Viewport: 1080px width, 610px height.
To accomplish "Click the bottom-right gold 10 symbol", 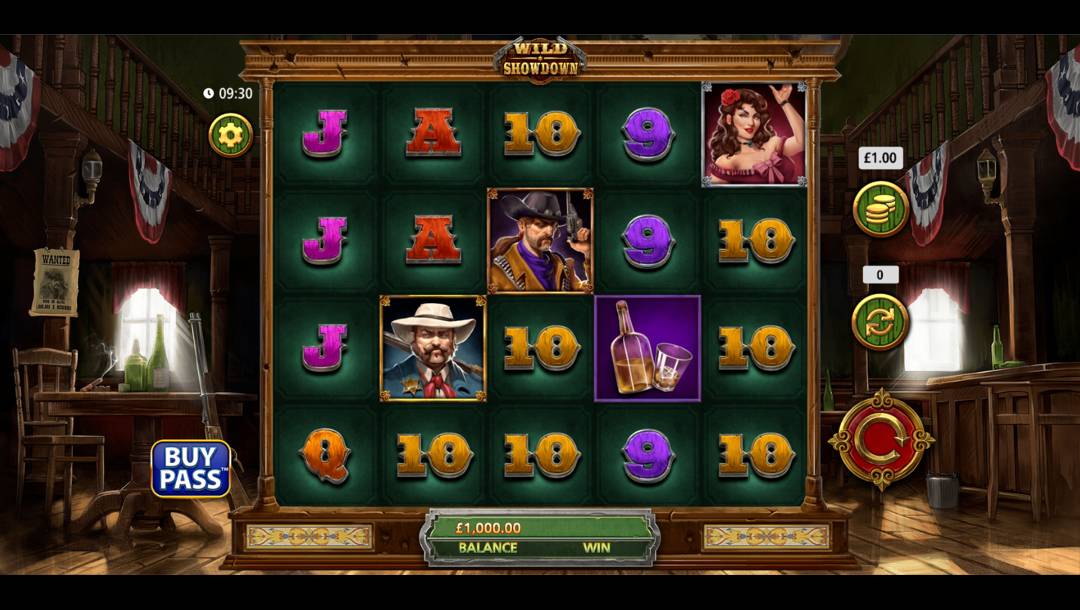I will tap(756, 455).
